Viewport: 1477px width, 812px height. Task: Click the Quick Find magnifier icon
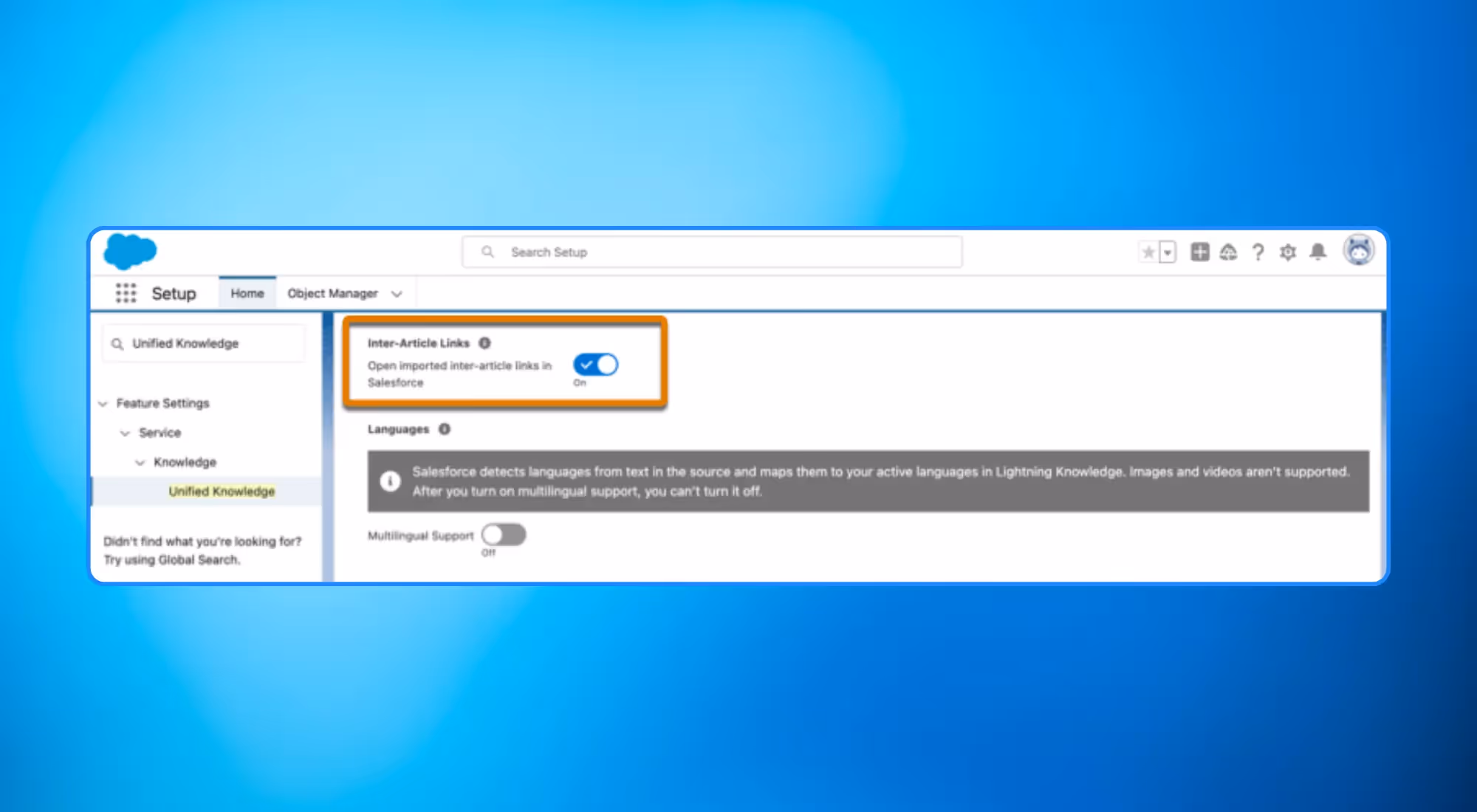[x=117, y=344]
